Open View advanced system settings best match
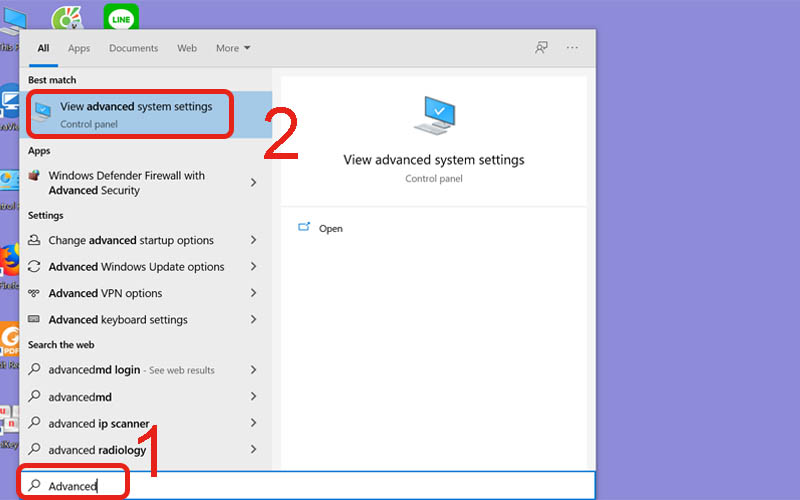This screenshot has height=500, width=800. (x=135, y=114)
